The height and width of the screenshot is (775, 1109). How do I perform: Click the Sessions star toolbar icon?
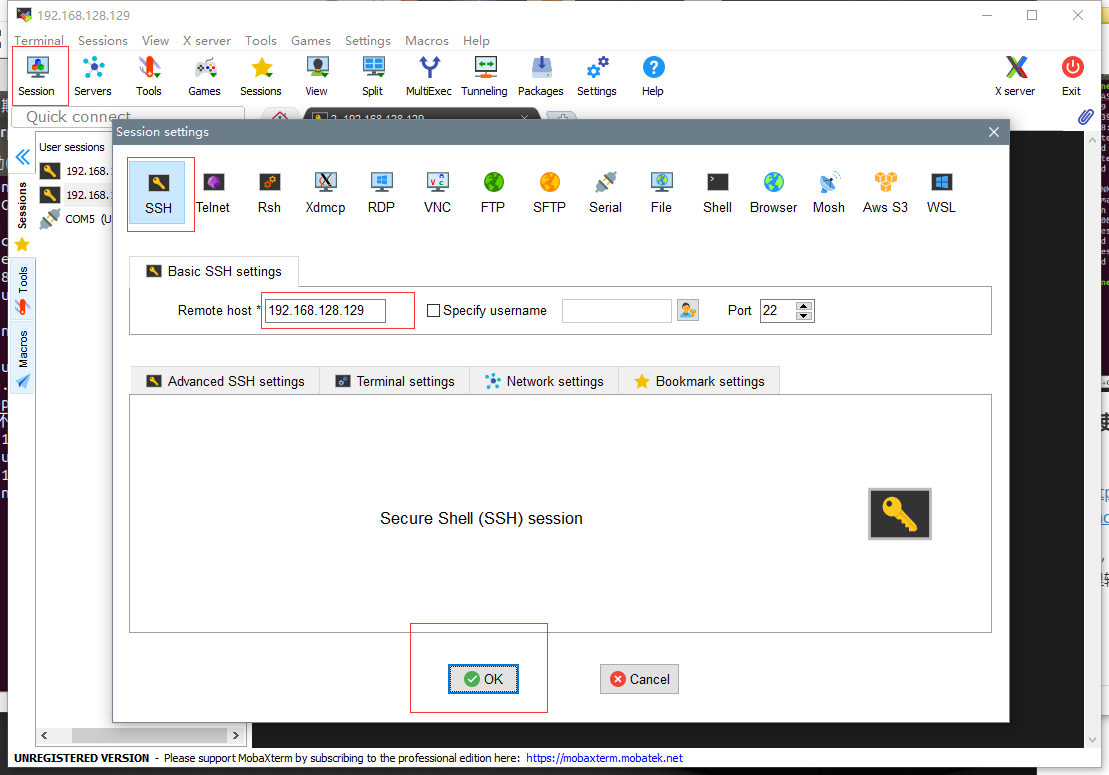261,76
